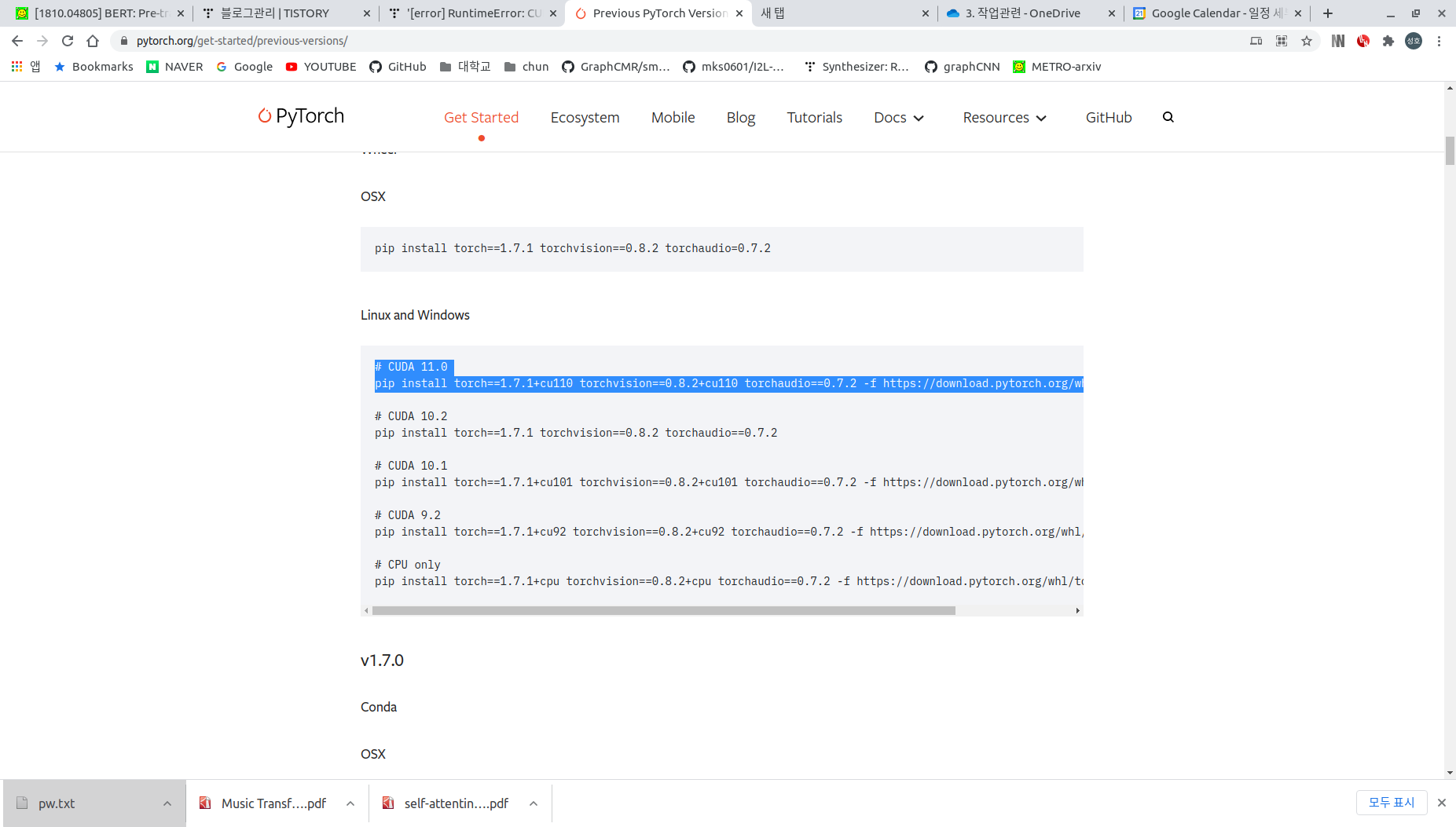Screen dimensions: 1456x827
Task: Expand the Resources dropdown menu
Action: pyautogui.click(x=1004, y=117)
